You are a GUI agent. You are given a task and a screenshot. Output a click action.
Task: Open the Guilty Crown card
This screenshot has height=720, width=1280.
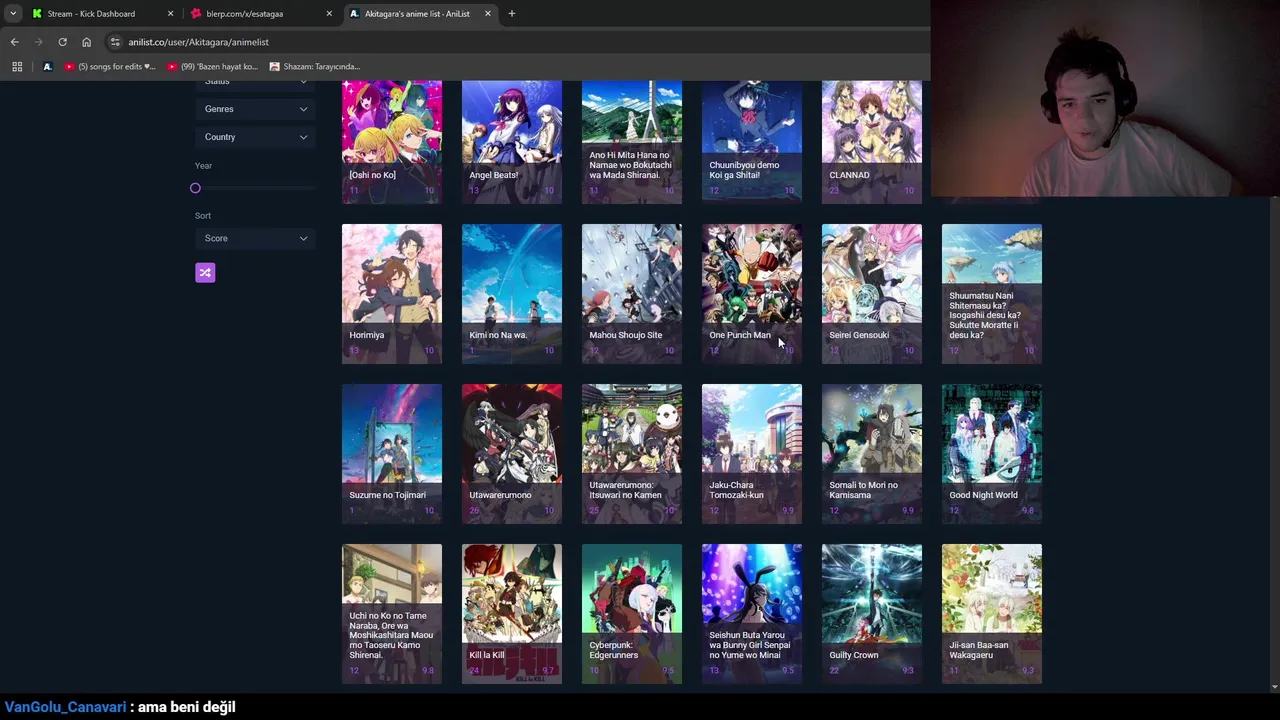872,614
